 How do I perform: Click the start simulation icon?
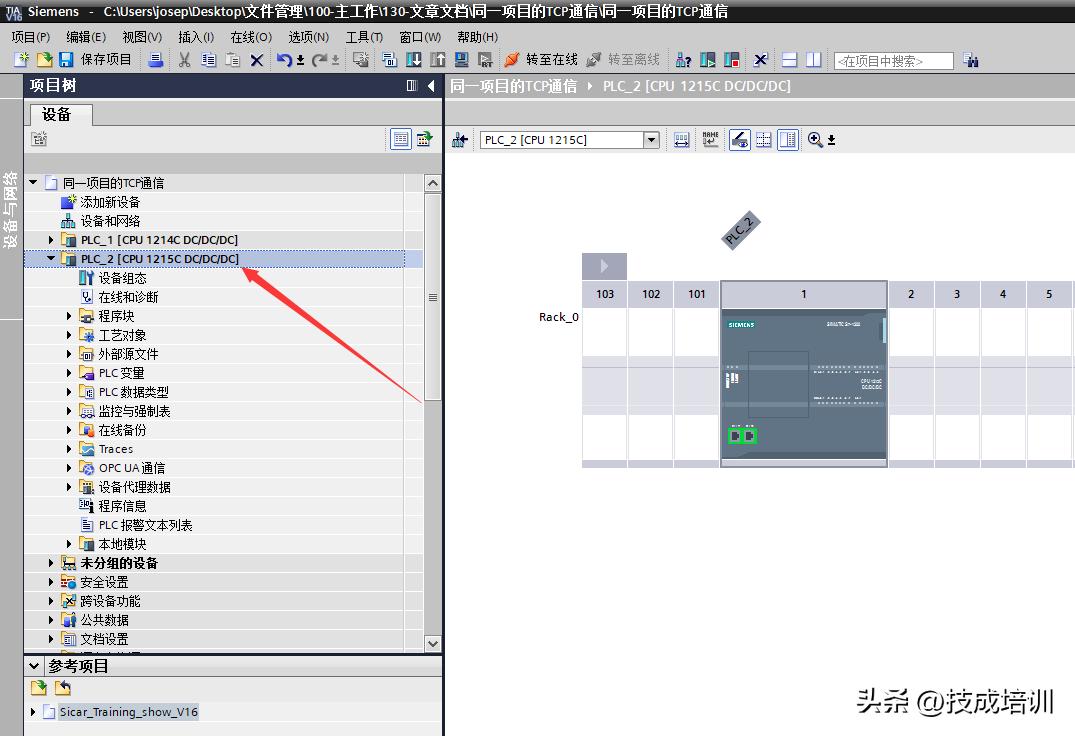461,60
